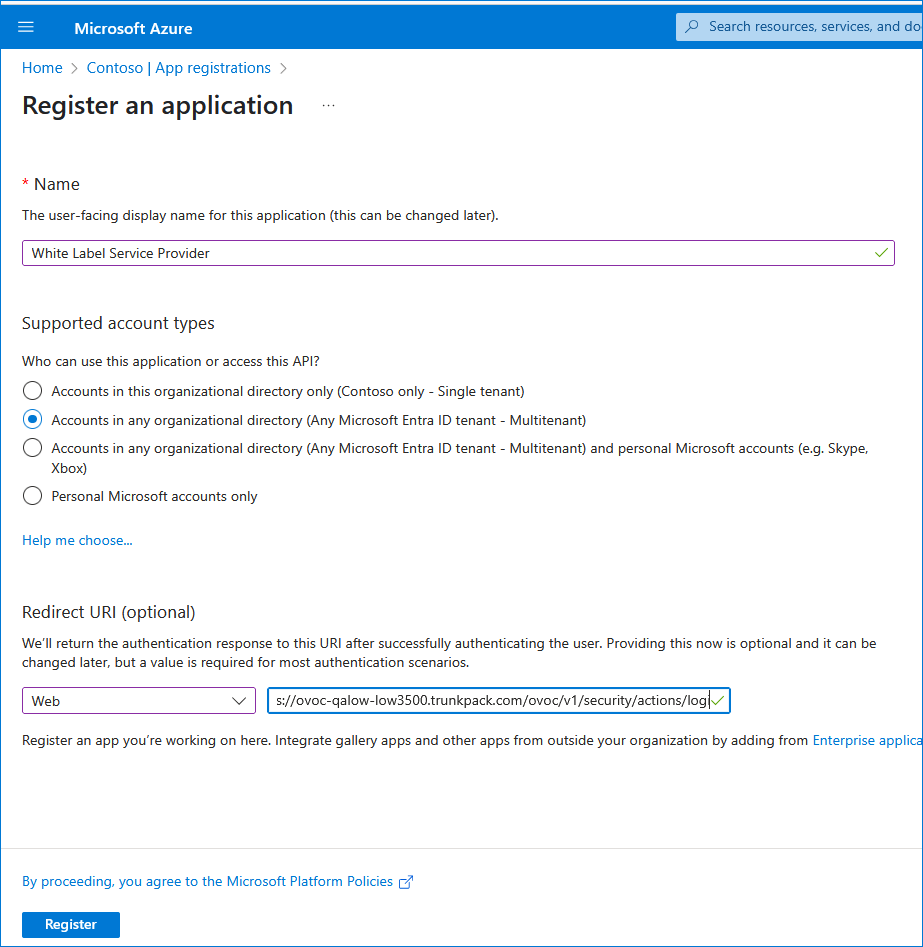The width and height of the screenshot is (923, 947).
Task: Click the Redirect URI text box
Action: point(488,701)
